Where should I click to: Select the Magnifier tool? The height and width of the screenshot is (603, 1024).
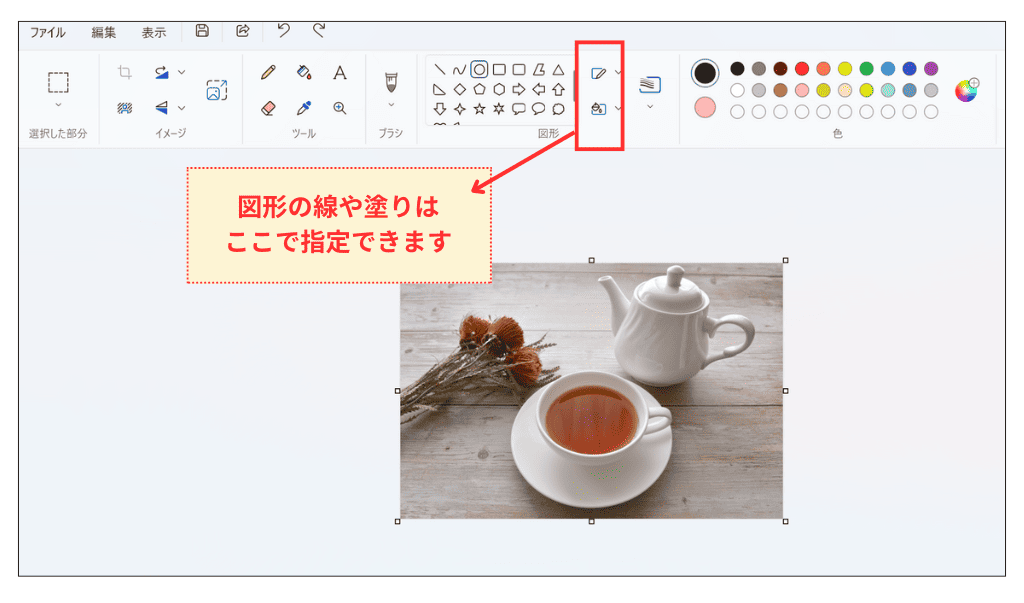[340, 108]
